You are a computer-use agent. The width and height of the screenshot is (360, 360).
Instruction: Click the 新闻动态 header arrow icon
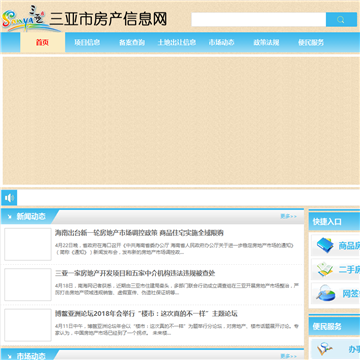point(9,217)
